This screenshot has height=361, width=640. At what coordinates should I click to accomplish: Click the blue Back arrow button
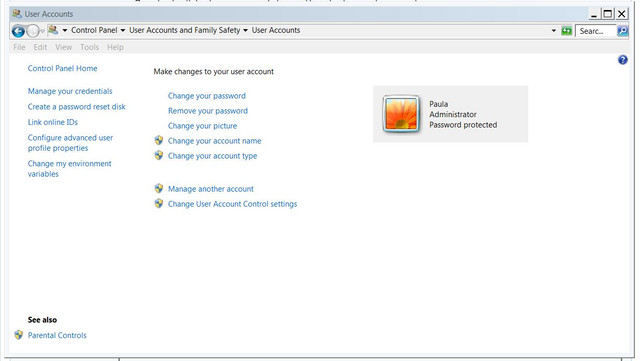[18, 31]
